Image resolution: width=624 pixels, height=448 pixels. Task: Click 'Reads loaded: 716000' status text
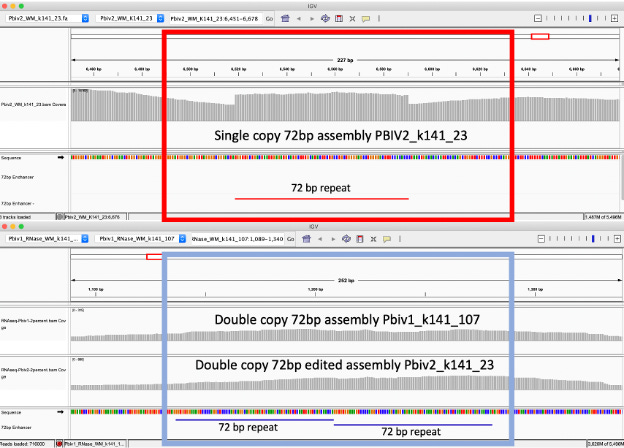22,444
